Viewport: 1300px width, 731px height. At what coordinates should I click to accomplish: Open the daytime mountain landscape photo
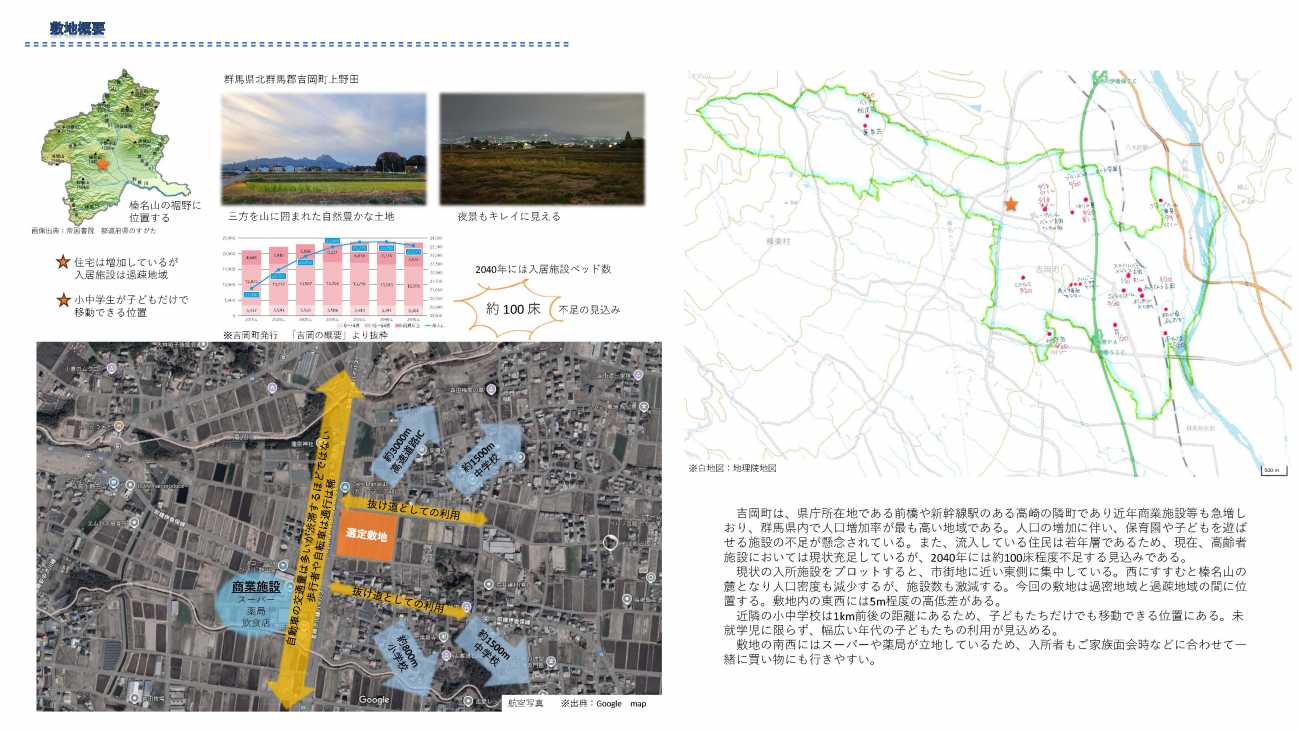(x=323, y=149)
